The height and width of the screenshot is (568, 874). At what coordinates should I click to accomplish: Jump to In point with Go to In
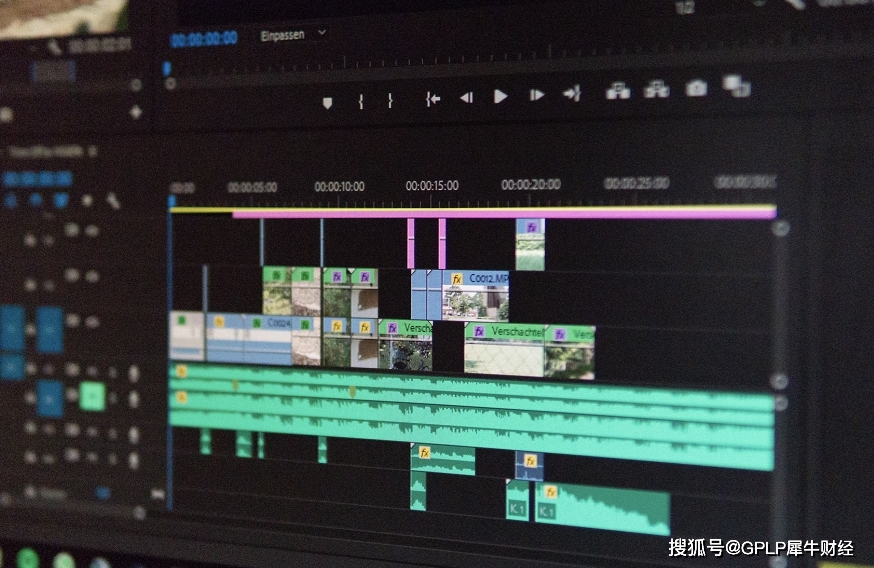tap(432, 98)
